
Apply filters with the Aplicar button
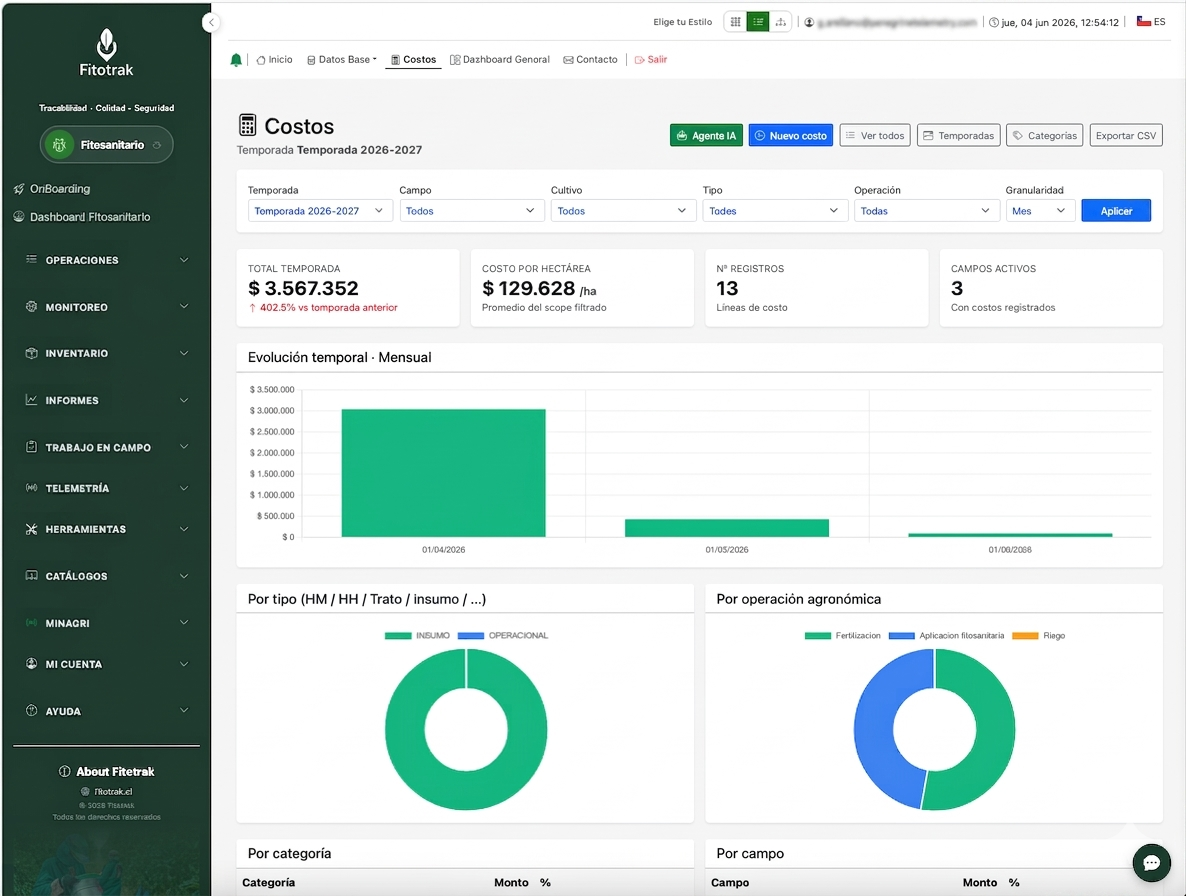[x=1116, y=211]
